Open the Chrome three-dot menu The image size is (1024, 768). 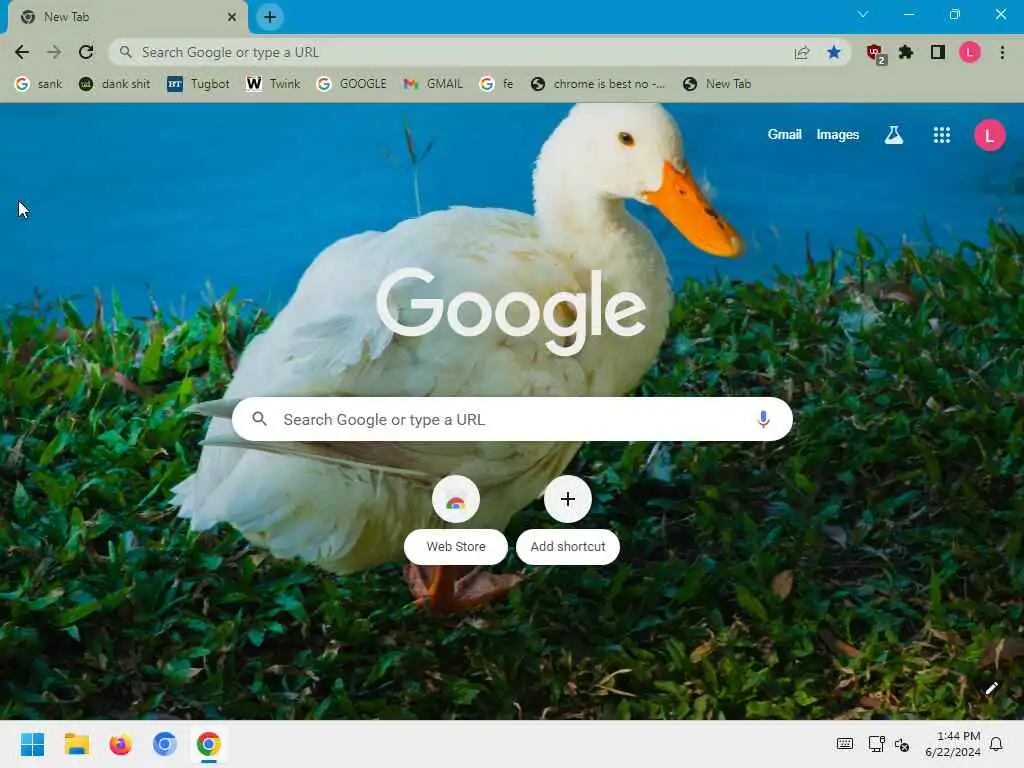1002,52
